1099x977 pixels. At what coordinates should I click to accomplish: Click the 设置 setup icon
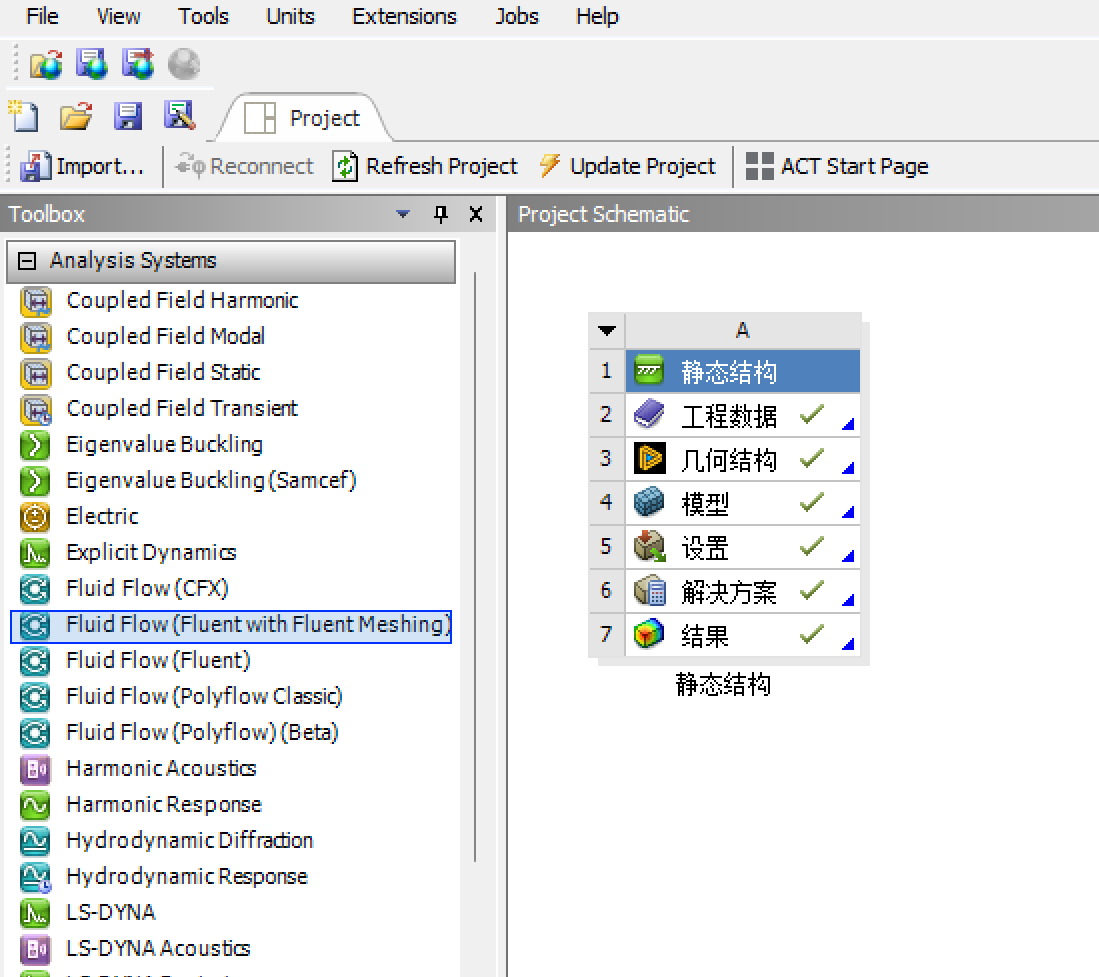tap(649, 546)
